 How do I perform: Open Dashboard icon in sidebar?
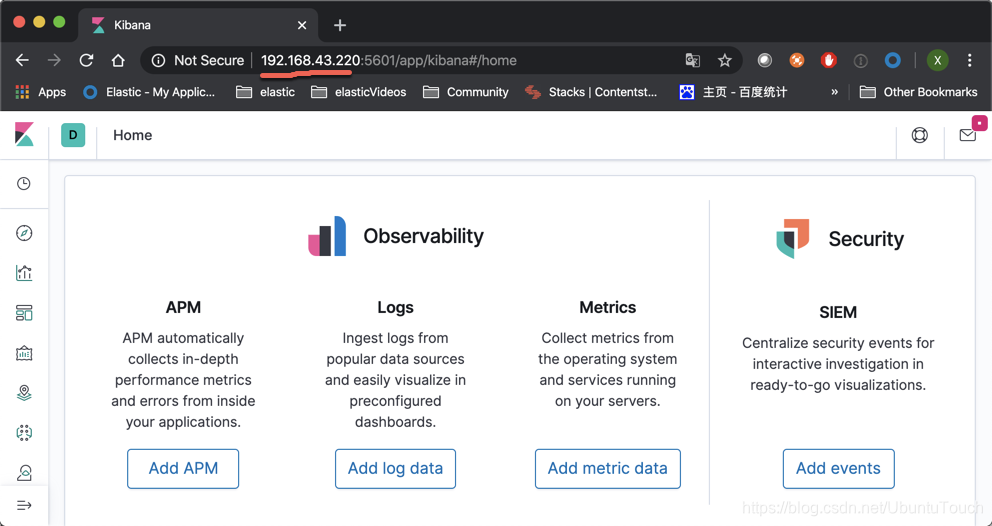(x=24, y=313)
